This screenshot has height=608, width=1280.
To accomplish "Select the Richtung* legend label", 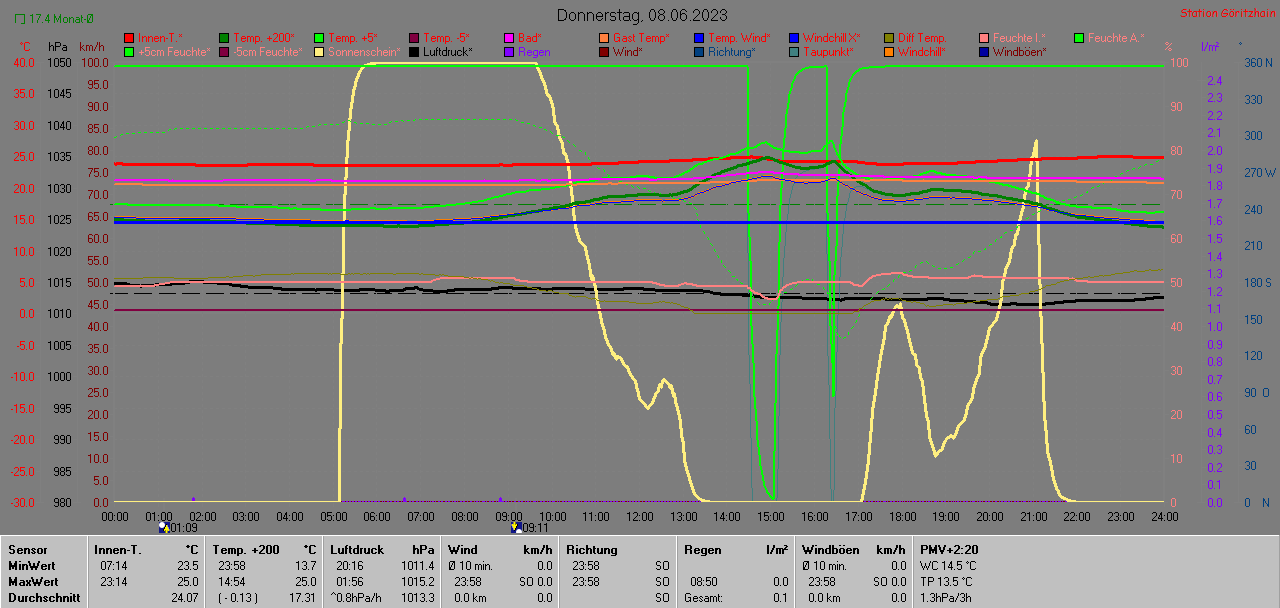I will (732, 52).
